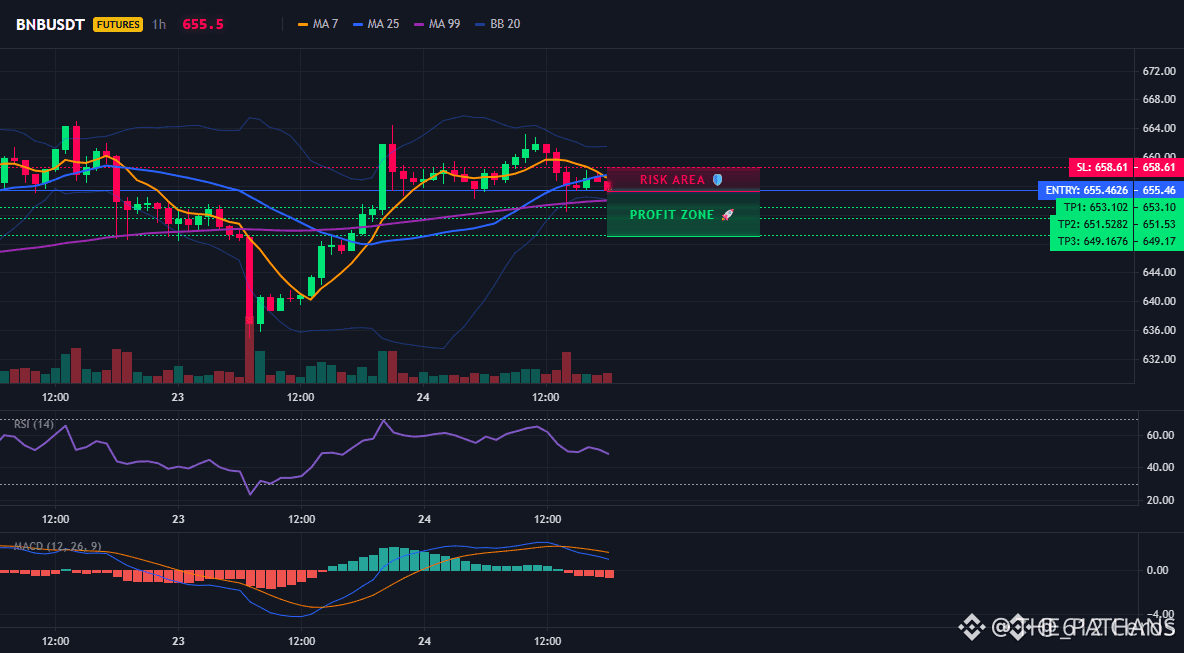1184x653 pixels.
Task: Toggle the MA 25 legend entry
Action: coord(375,24)
